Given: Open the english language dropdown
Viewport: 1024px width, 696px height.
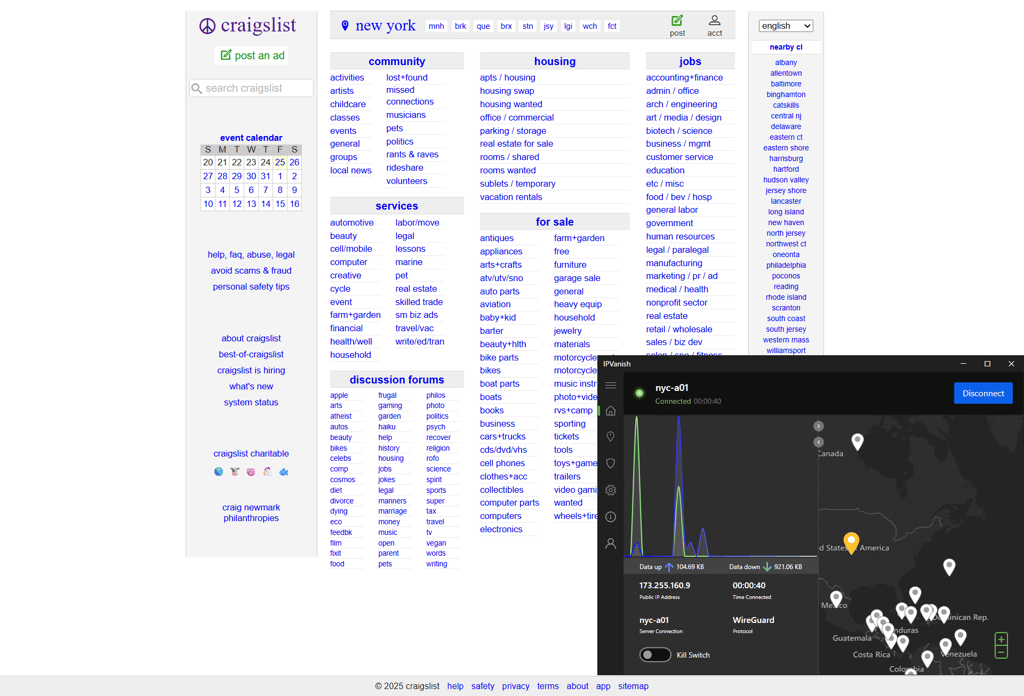Looking at the screenshot, I should [786, 25].
